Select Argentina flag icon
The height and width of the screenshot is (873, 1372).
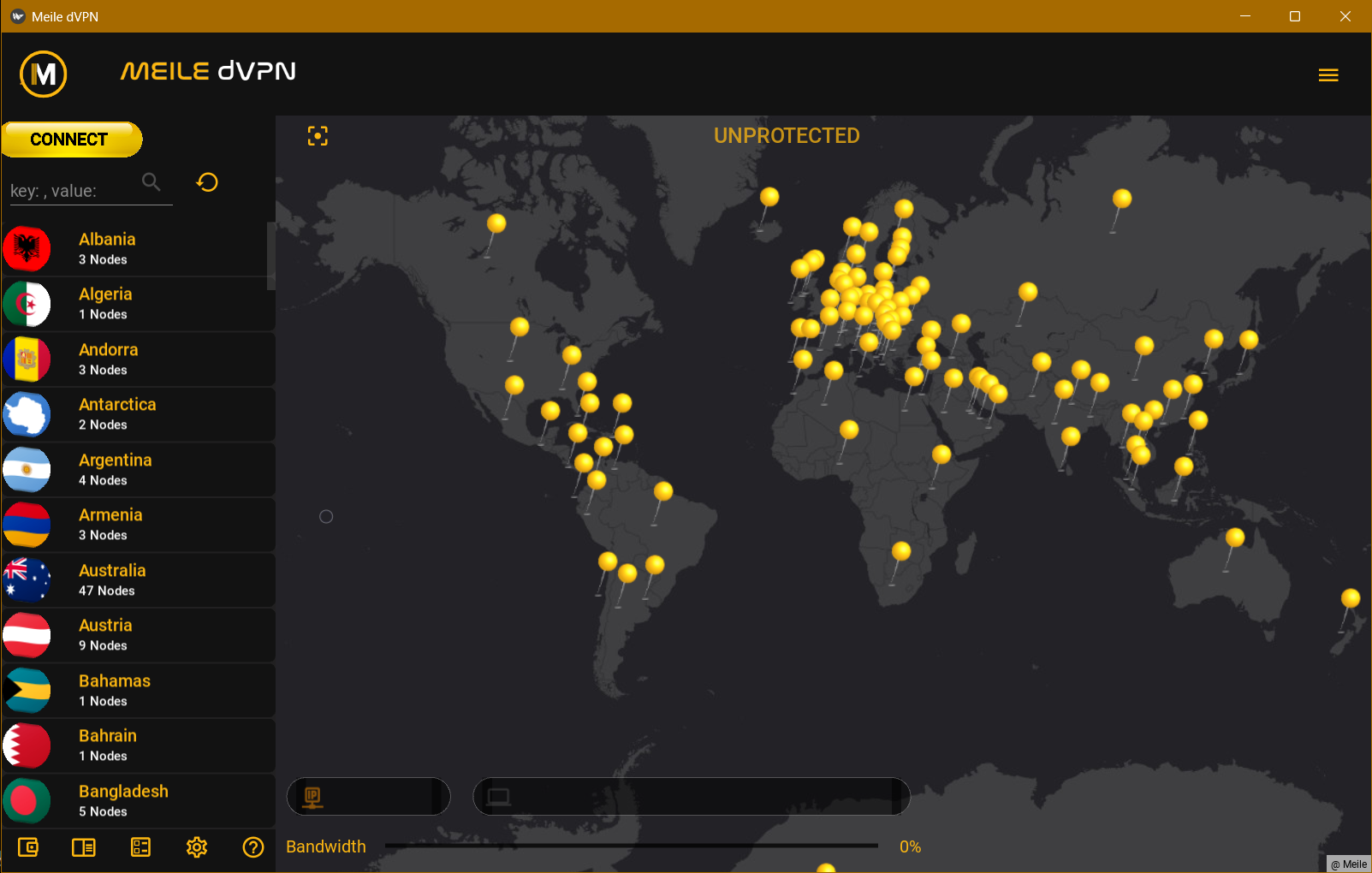(27, 470)
